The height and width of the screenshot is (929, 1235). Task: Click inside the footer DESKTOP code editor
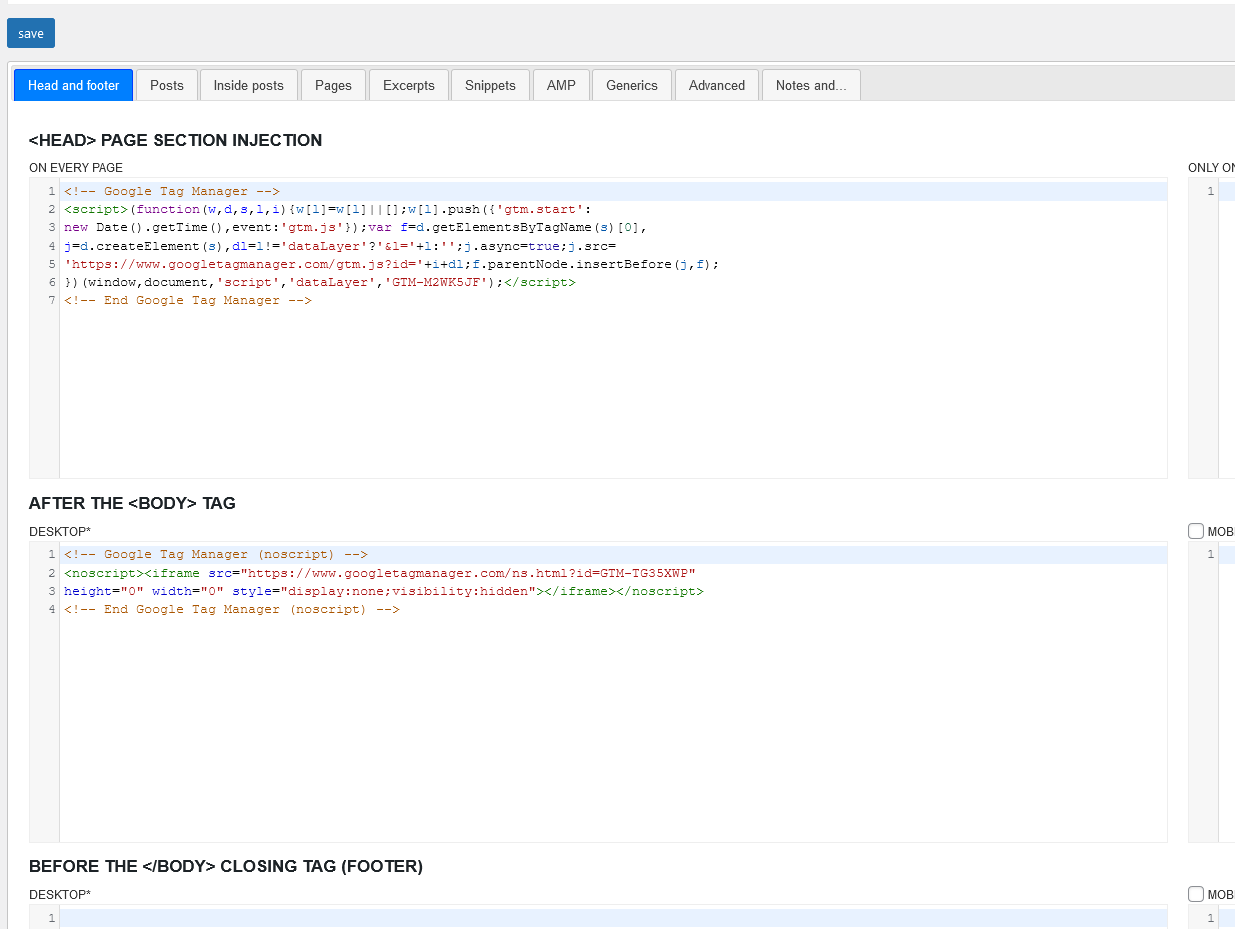pos(600,918)
